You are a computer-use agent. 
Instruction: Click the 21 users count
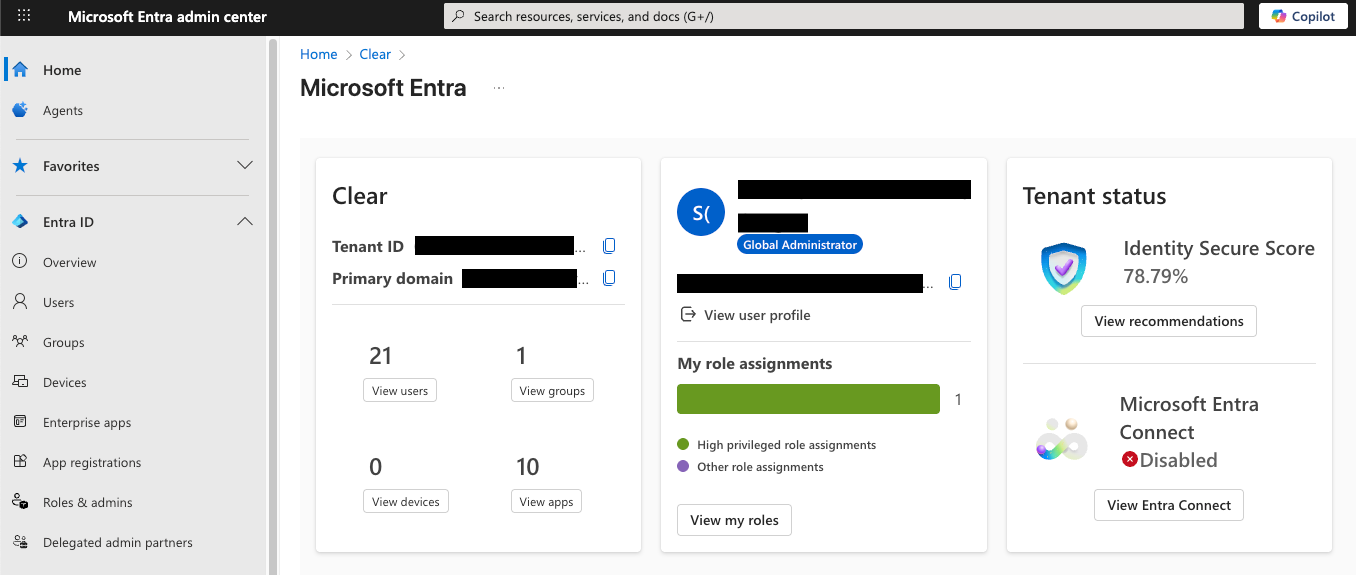(x=380, y=356)
